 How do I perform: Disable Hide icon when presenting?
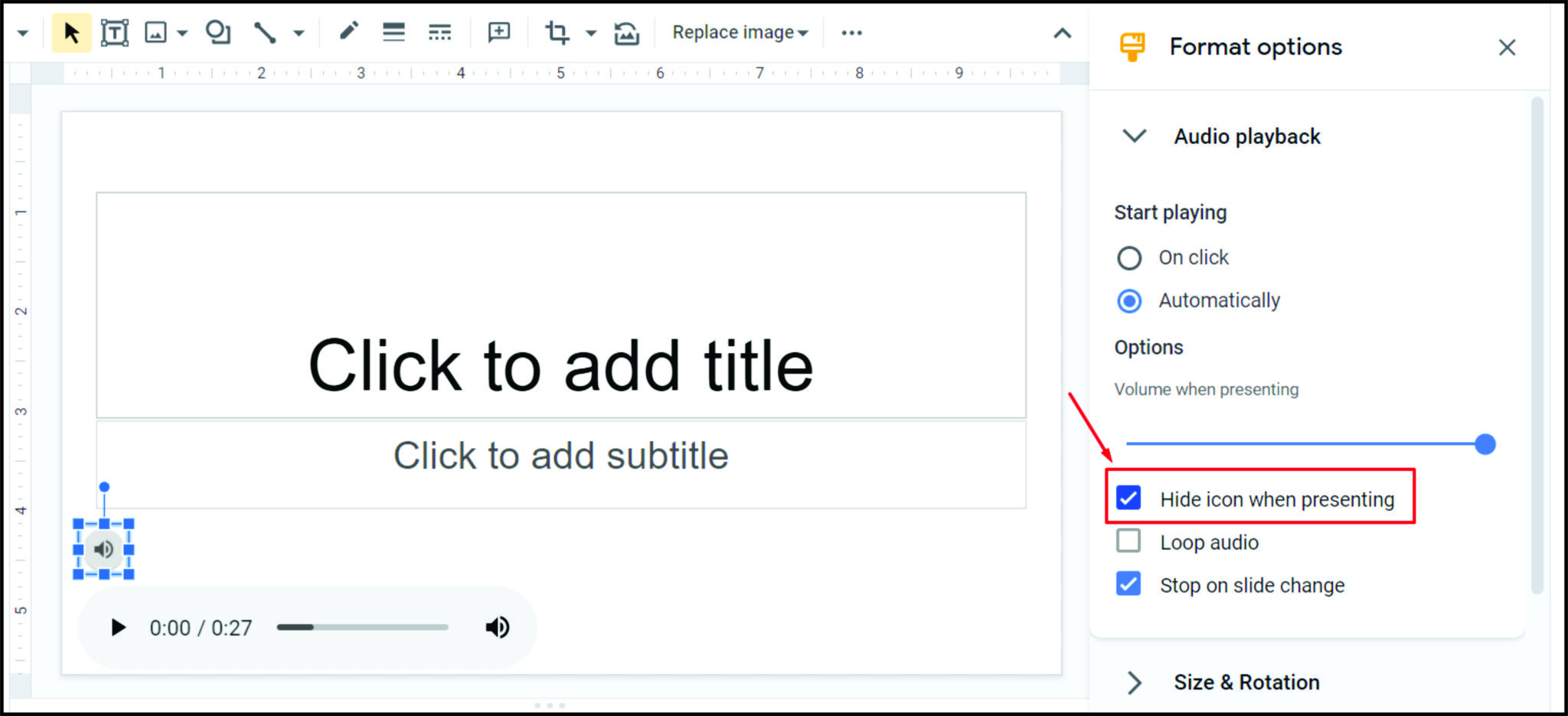(1129, 499)
